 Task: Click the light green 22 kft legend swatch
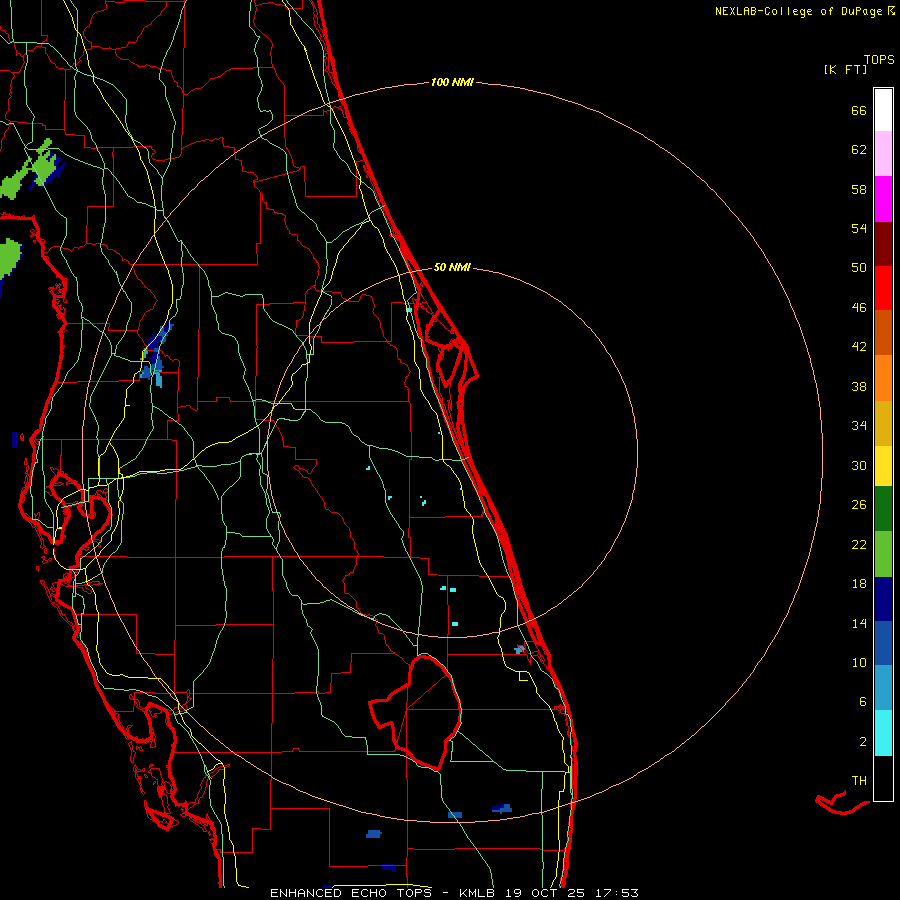(x=883, y=554)
